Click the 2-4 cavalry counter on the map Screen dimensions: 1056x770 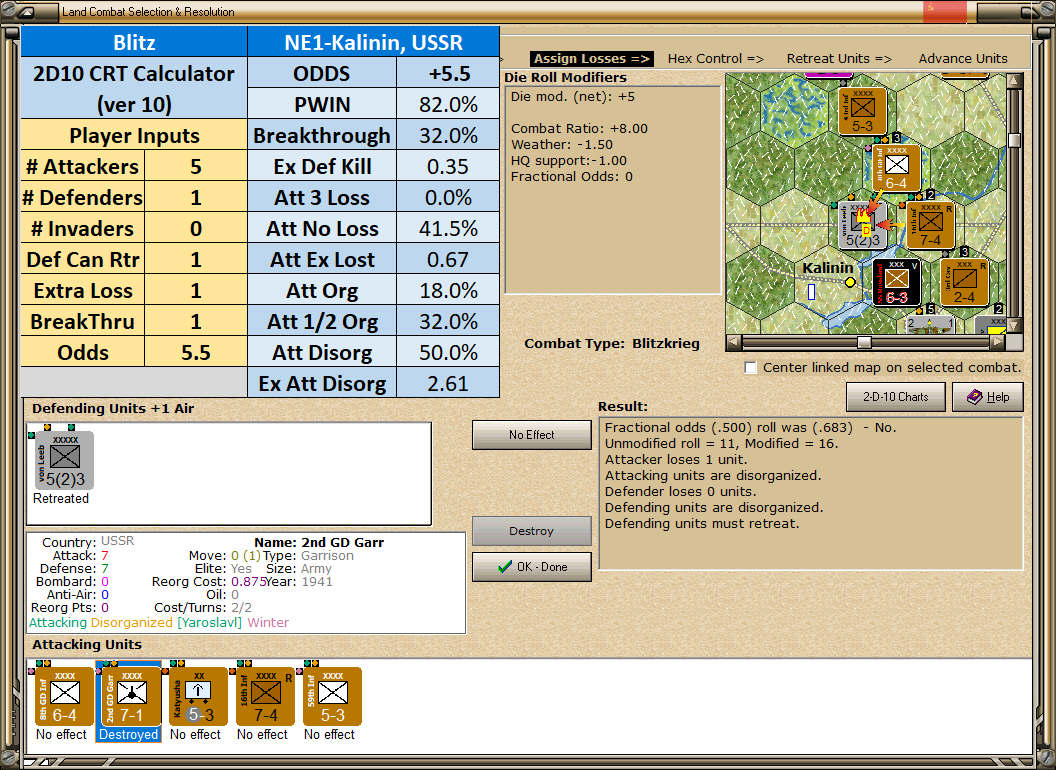964,282
